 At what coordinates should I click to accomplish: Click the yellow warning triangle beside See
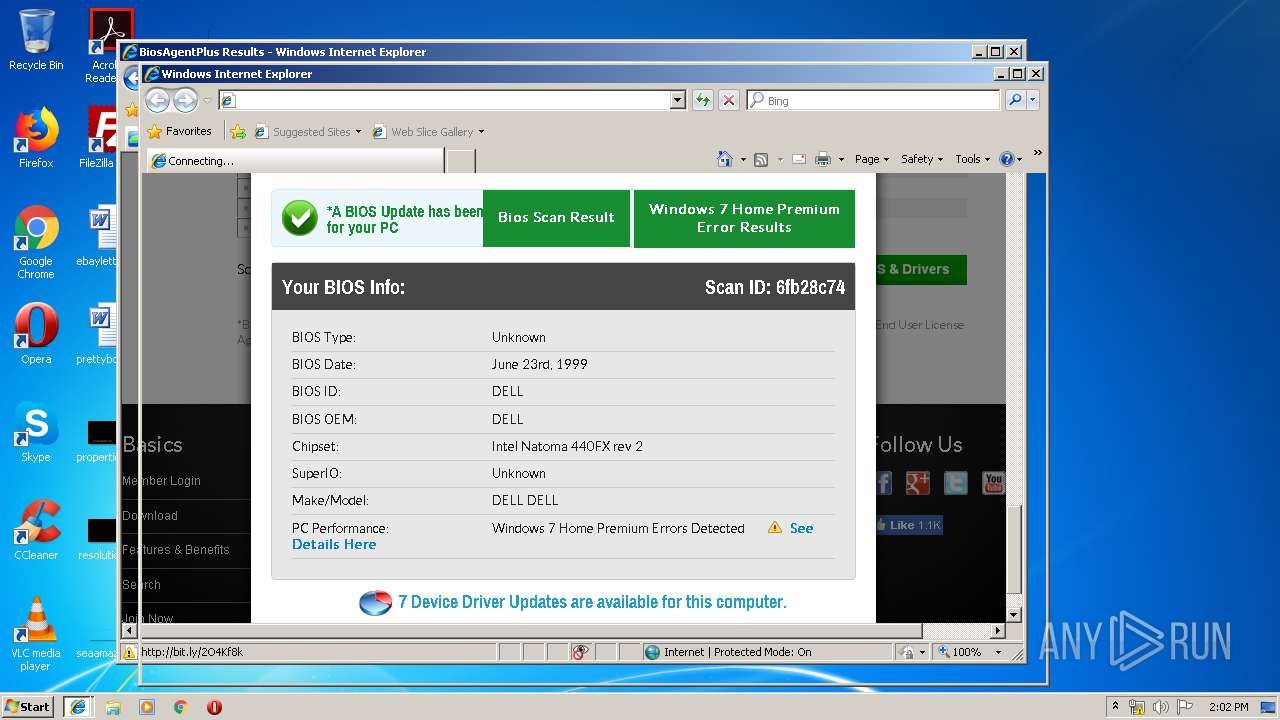pos(775,528)
